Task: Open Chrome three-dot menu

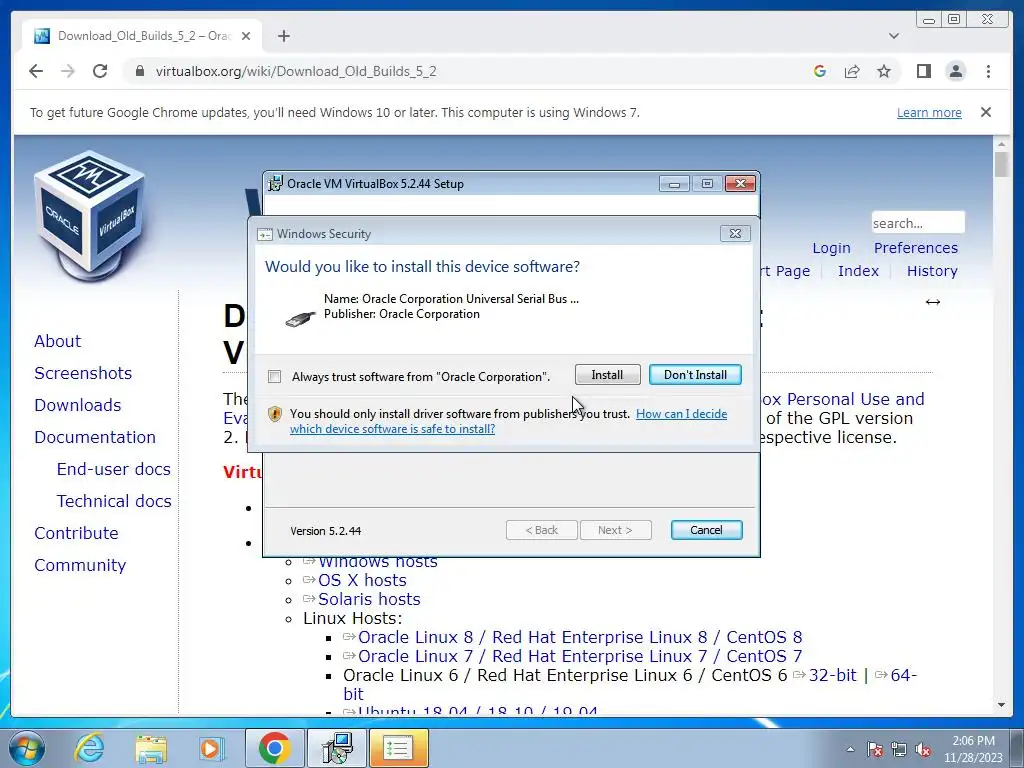Action: pyautogui.click(x=988, y=71)
